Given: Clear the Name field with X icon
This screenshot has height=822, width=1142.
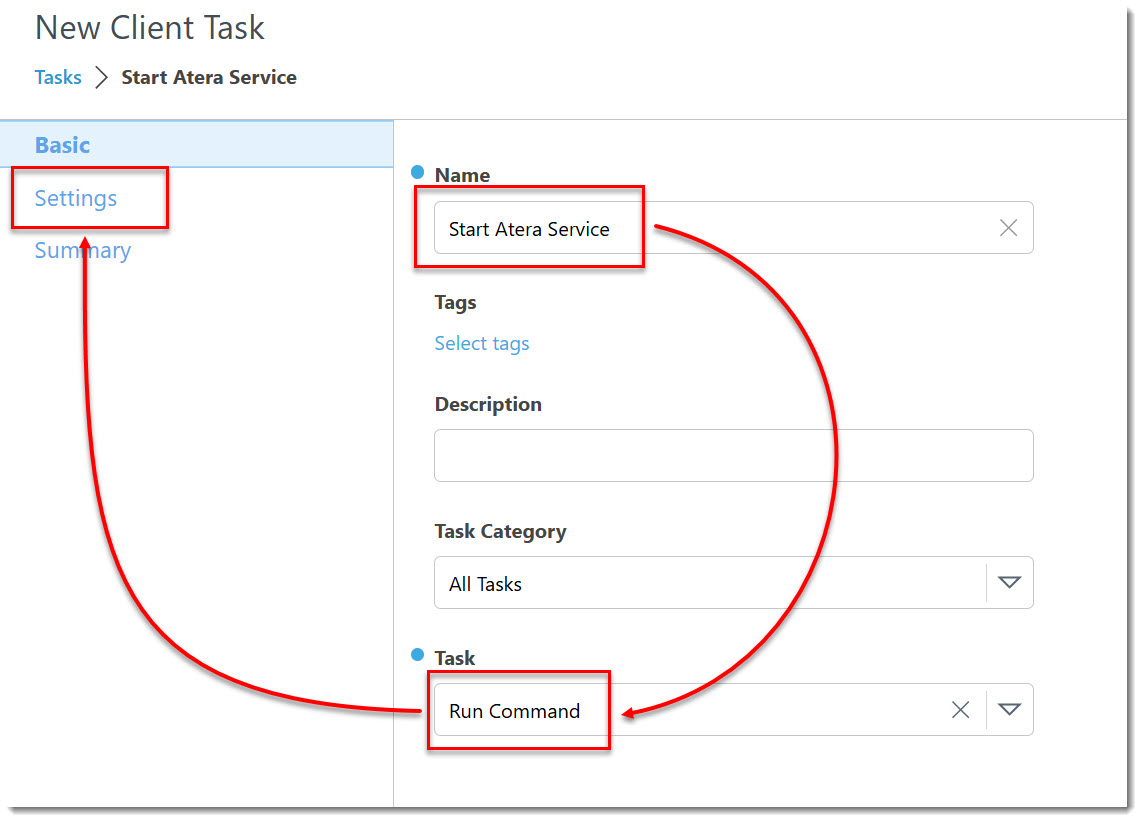Looking at the screenshot, I should tap(1008, 228).
